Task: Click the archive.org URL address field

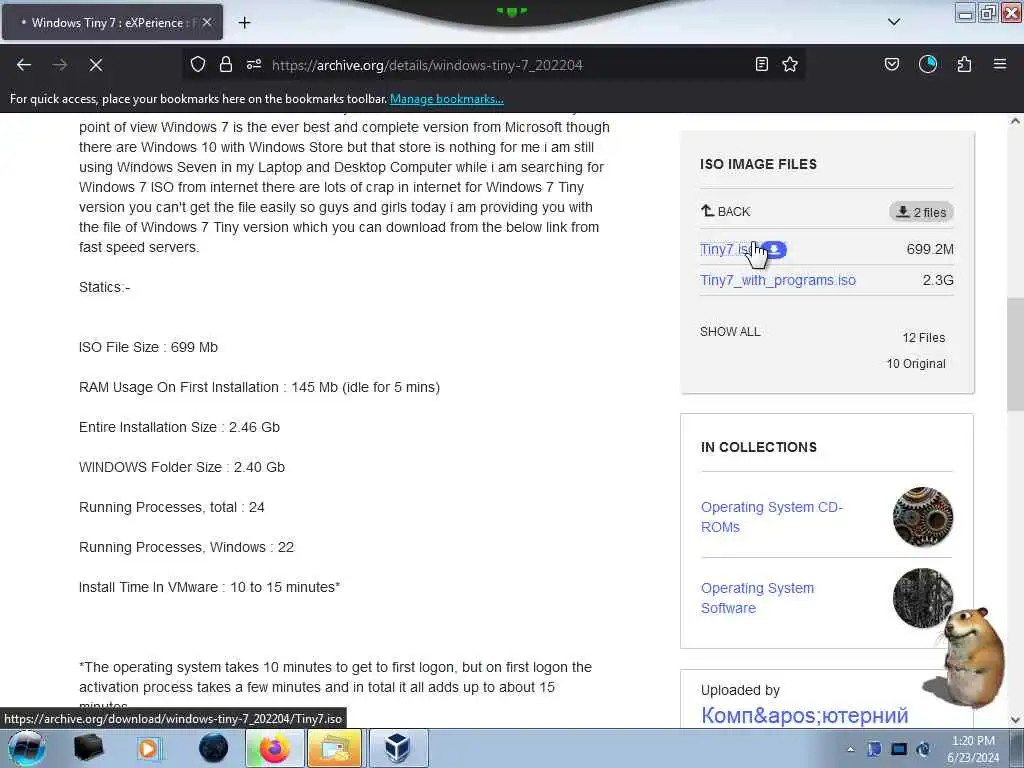Action: pos(427,65)
